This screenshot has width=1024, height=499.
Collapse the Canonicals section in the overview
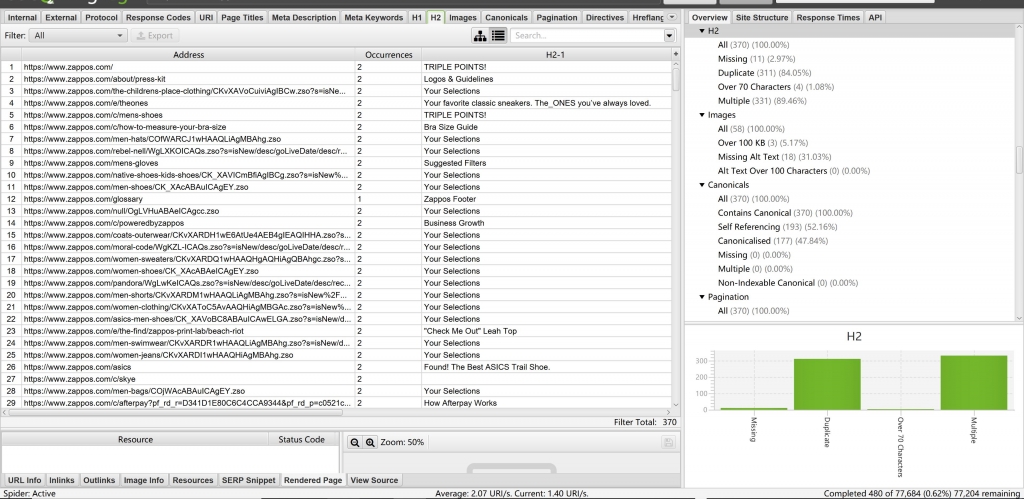(x=702, y=185)
